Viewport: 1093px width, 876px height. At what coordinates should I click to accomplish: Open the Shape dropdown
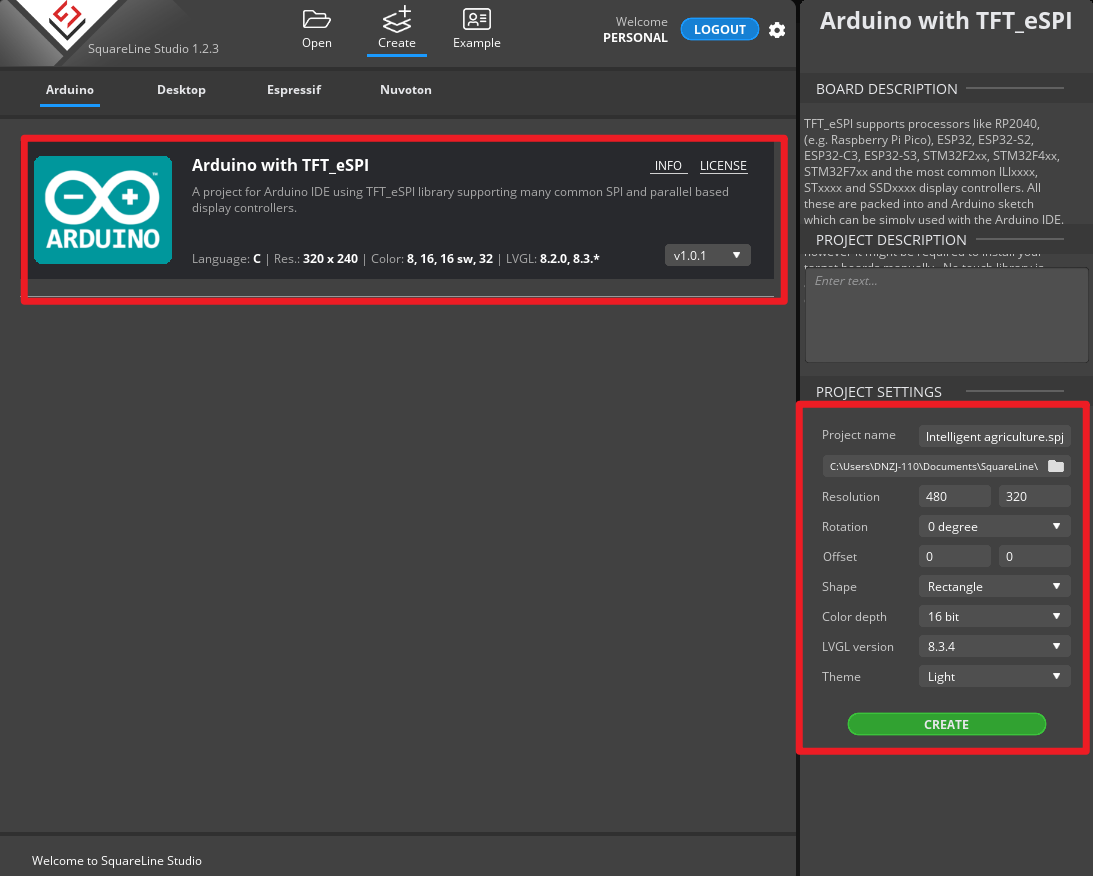(995, 587)
